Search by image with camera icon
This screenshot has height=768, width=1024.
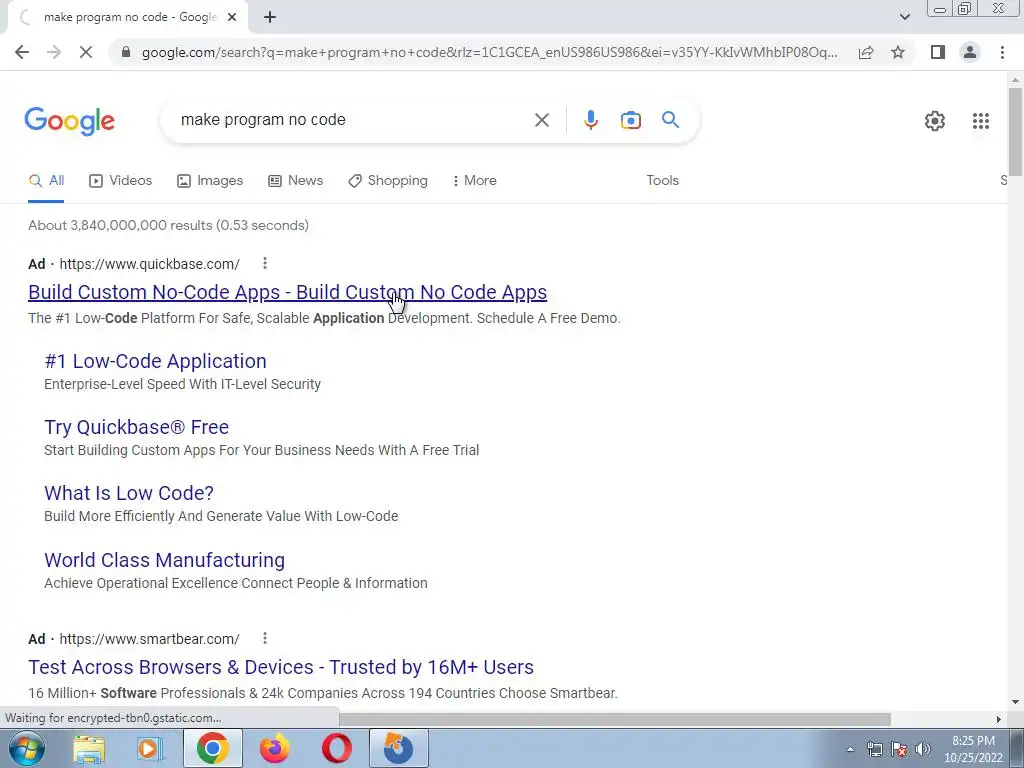coord(631,120)
